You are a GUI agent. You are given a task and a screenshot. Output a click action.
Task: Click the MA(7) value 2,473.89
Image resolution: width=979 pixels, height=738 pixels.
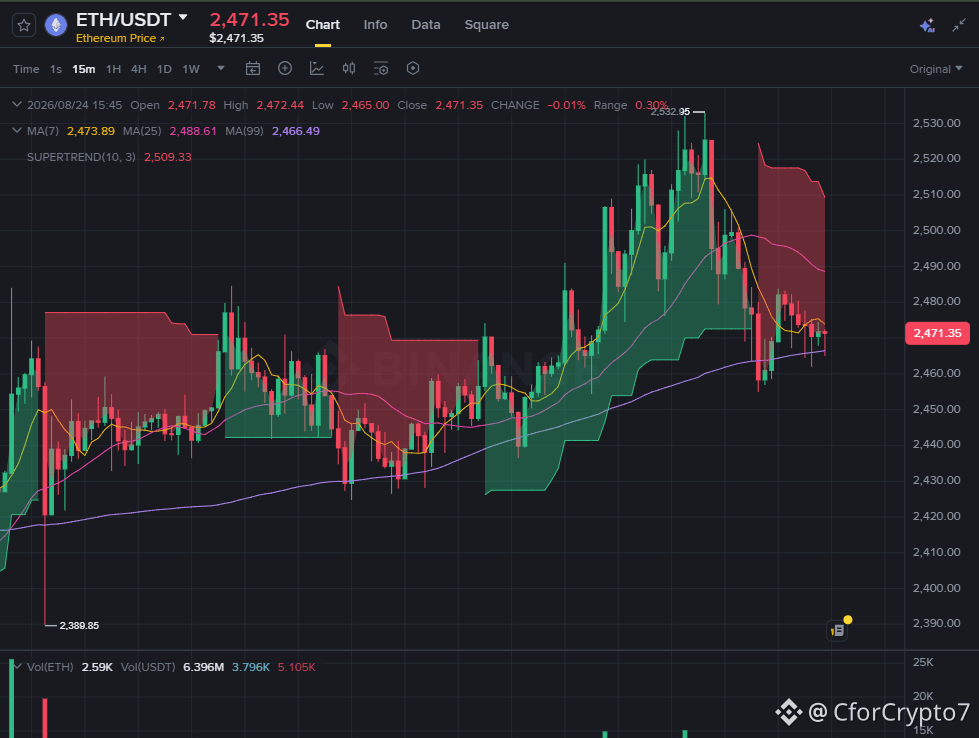click(x=91, y=131)
